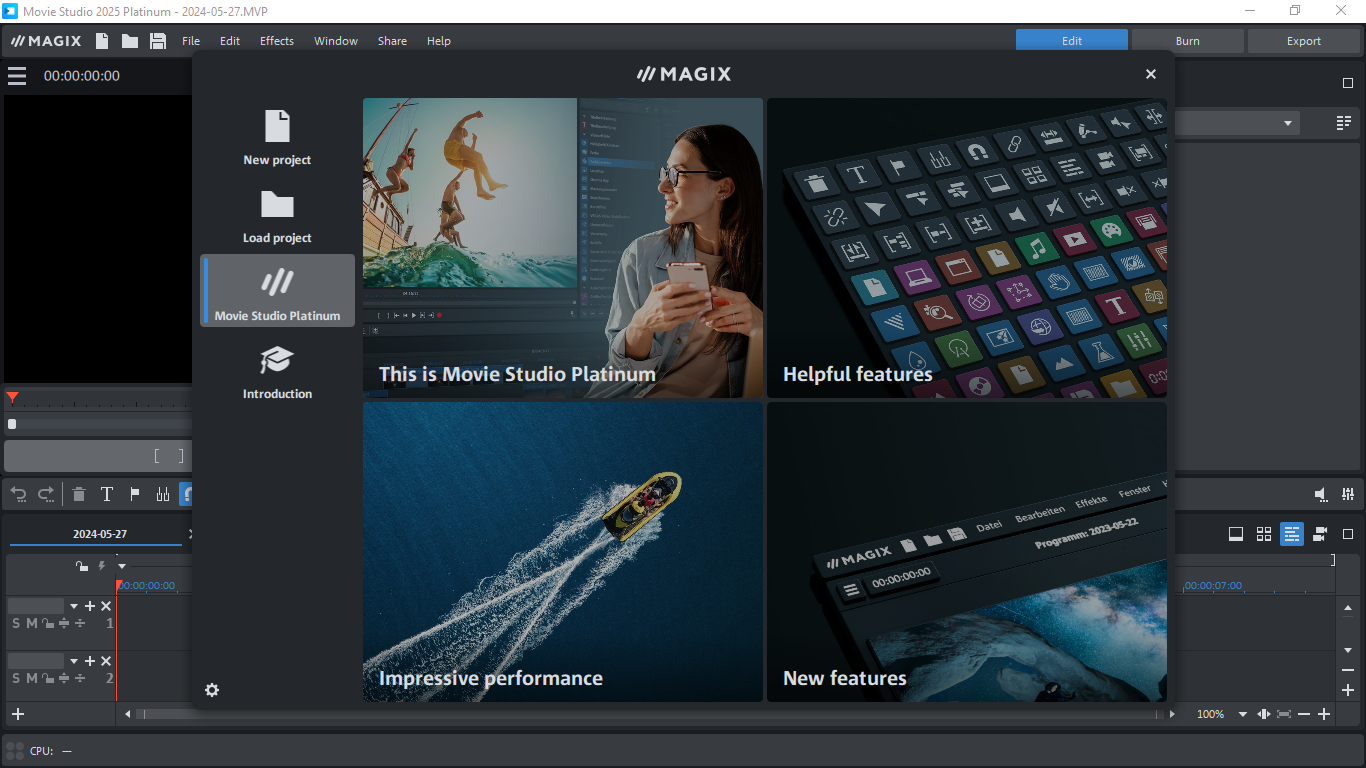Screen dimensions: 1366x768
Task: Open the Window menu
Action: (336, 41)
